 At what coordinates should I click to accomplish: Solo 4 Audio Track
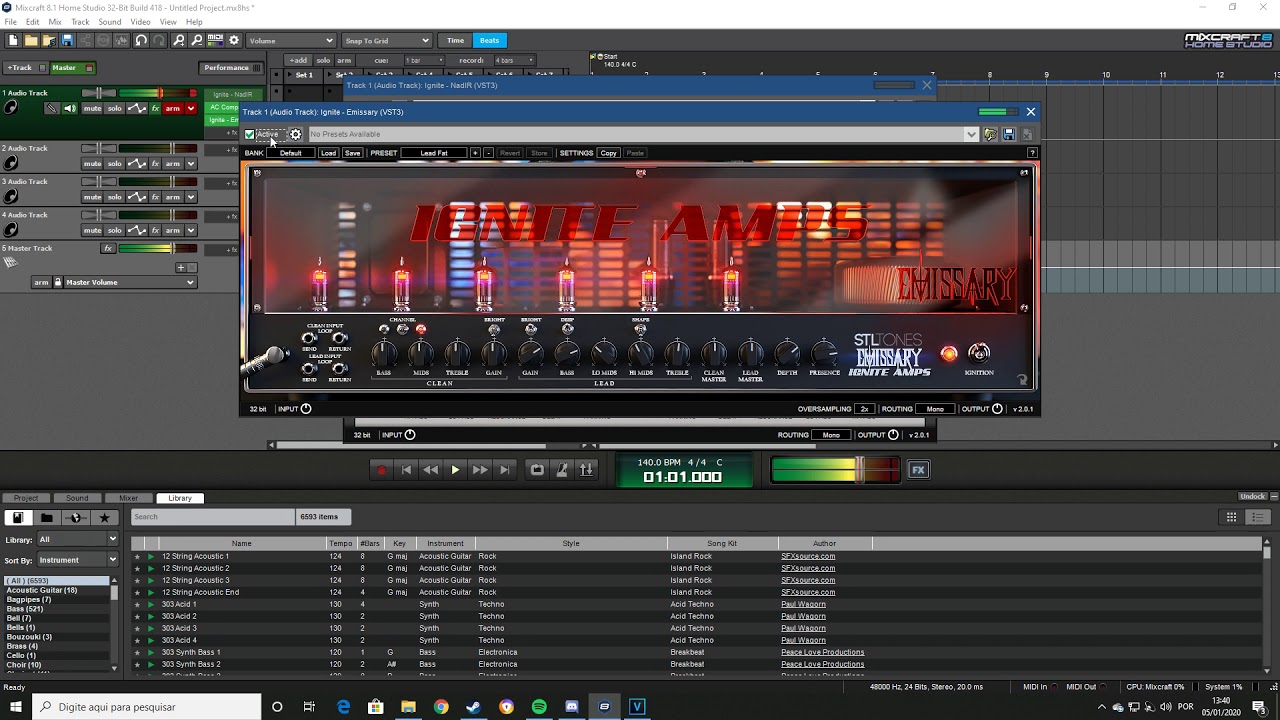115,230
